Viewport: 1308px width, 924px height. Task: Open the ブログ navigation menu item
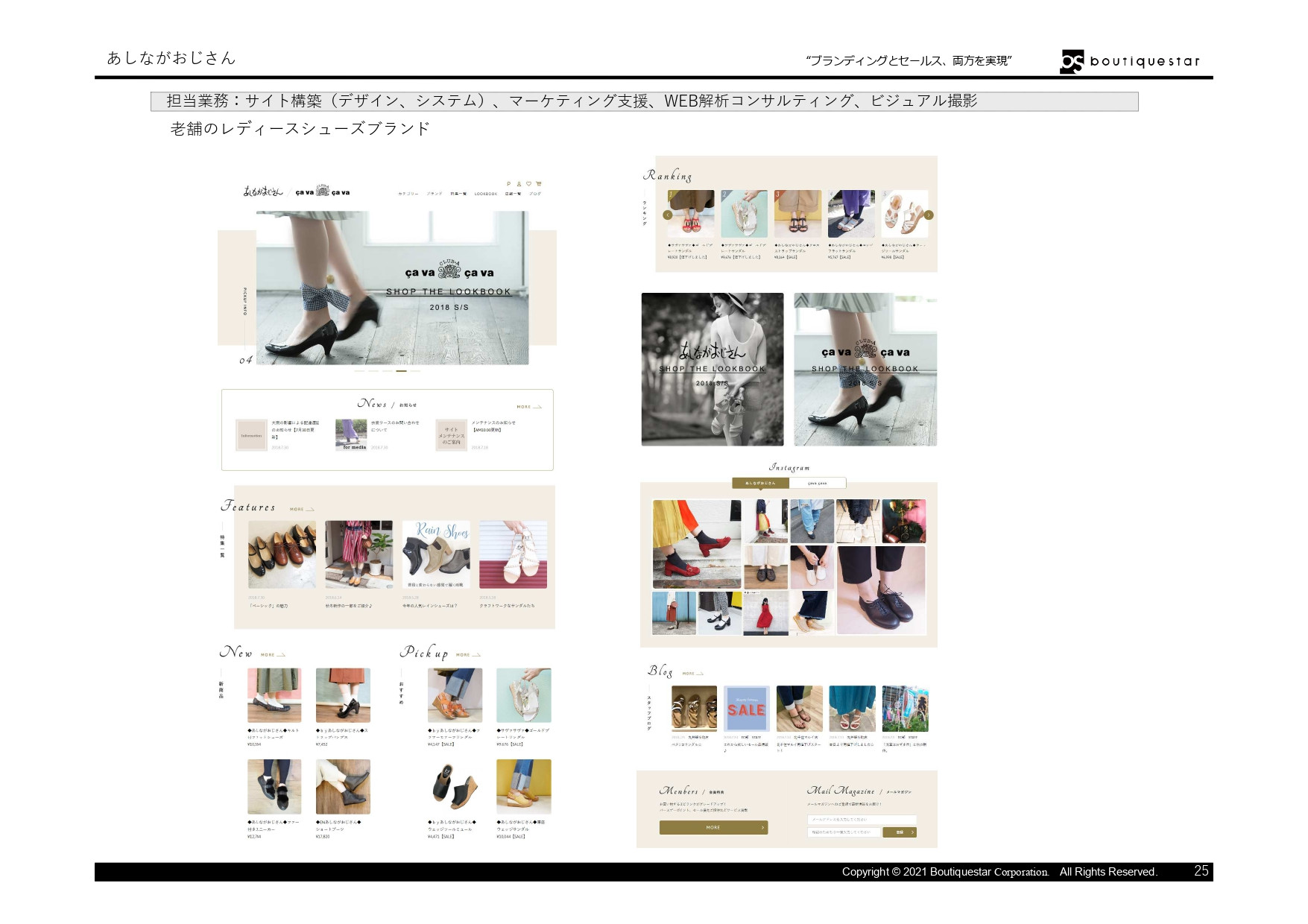535,193
